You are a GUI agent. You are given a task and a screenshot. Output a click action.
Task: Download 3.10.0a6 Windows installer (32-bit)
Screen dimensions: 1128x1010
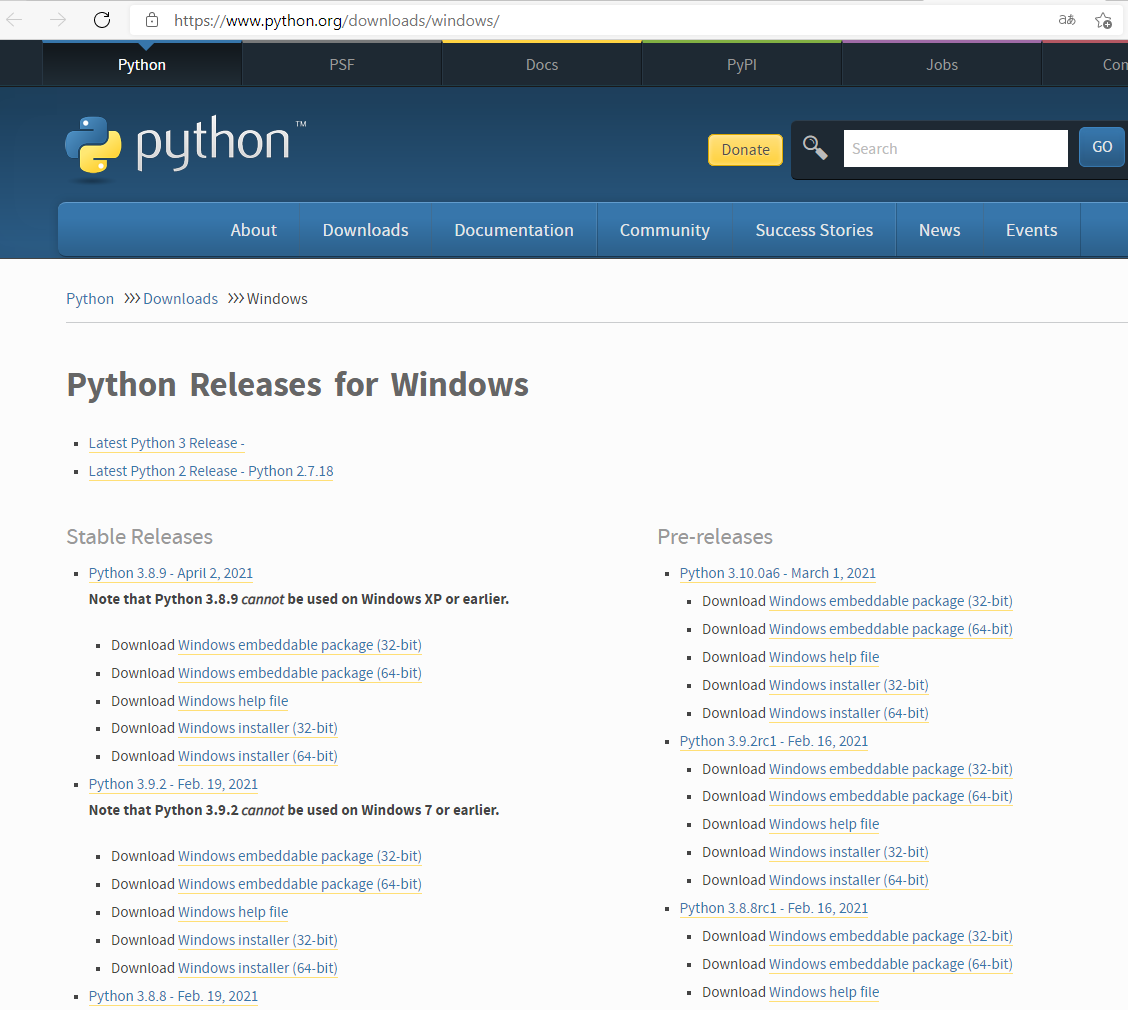click(849, 686)
